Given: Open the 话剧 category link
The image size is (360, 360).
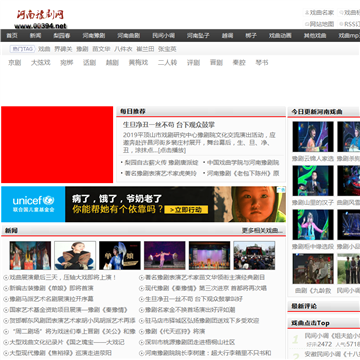Looking at the screenshot, I should tap(89, 63).
